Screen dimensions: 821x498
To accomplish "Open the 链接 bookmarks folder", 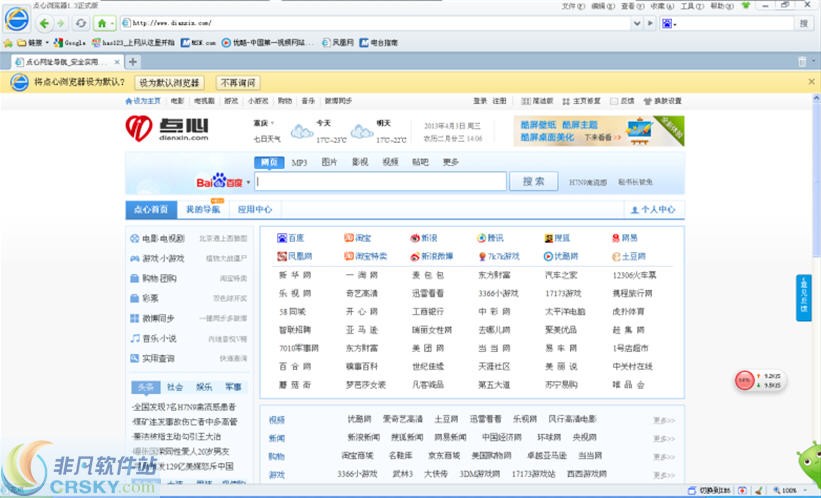I will point(32,42).
